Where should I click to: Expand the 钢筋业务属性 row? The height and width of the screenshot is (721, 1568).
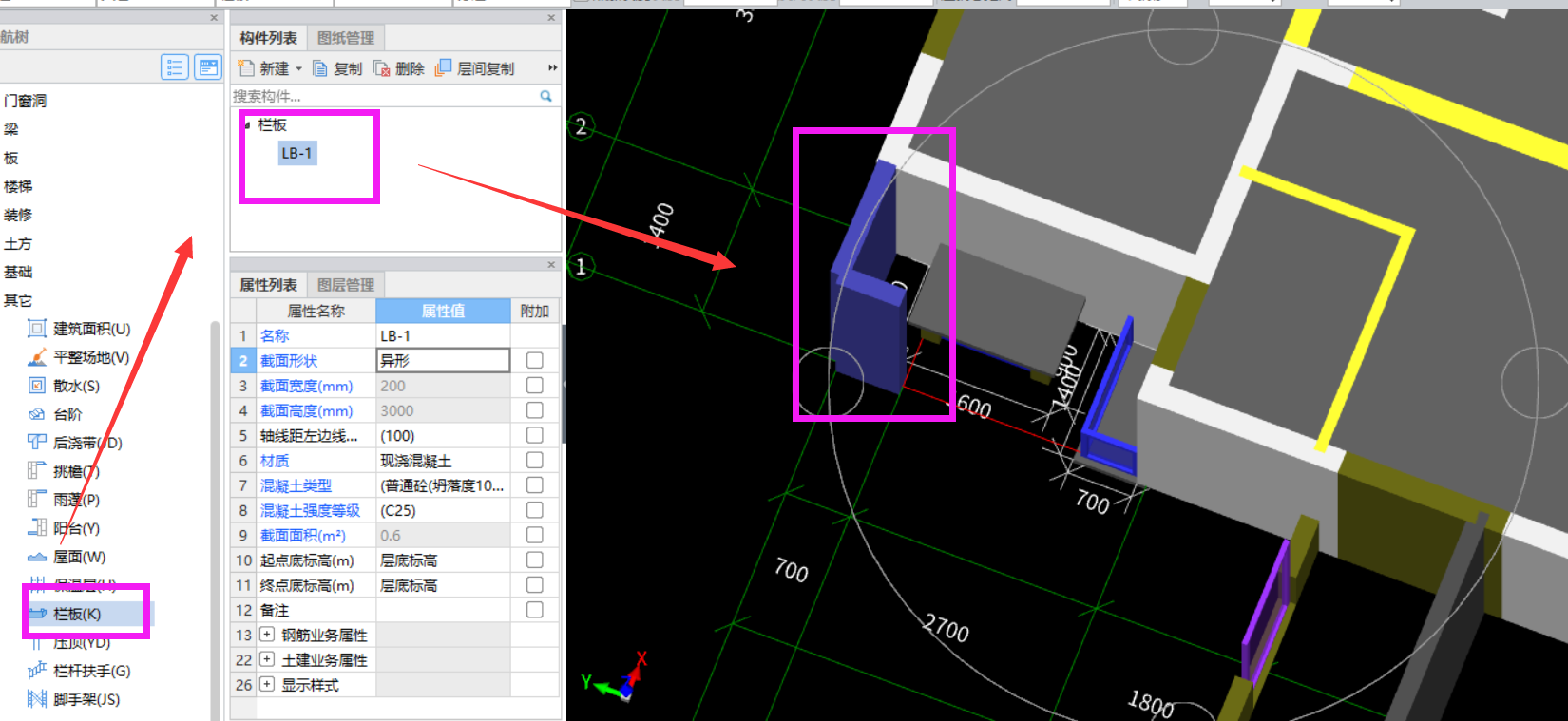tap(267, 635)
